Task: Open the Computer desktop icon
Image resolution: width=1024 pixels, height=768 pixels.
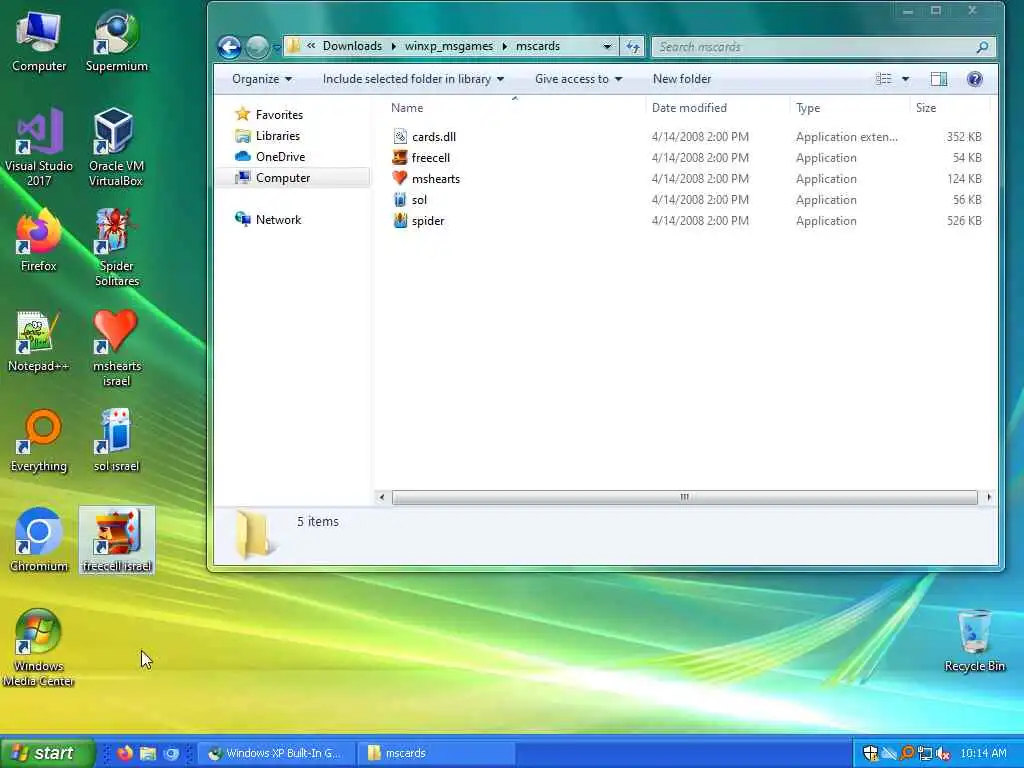Action: point(39,42)
